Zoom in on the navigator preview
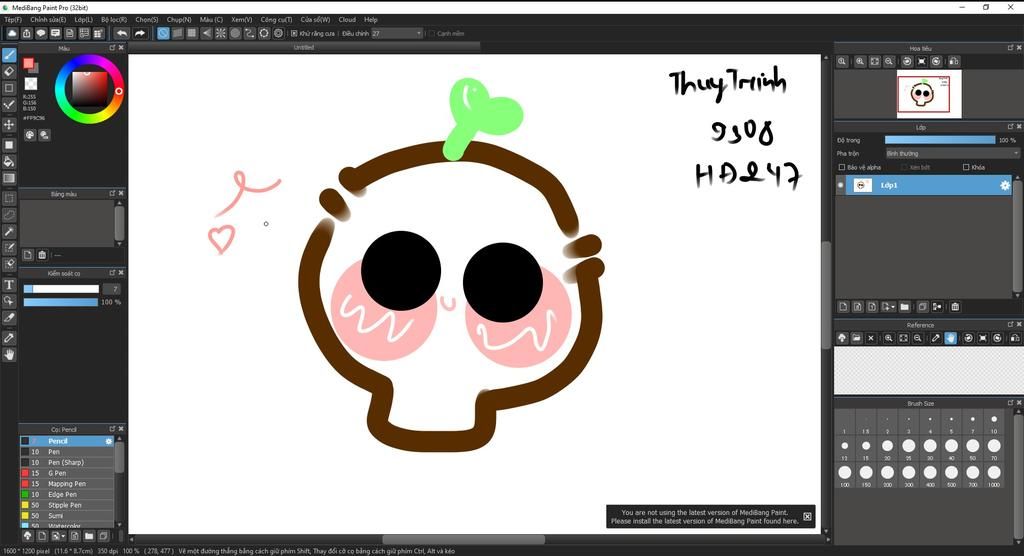The width and height of the screenshot is (1024, 556). tap(860, 61)
